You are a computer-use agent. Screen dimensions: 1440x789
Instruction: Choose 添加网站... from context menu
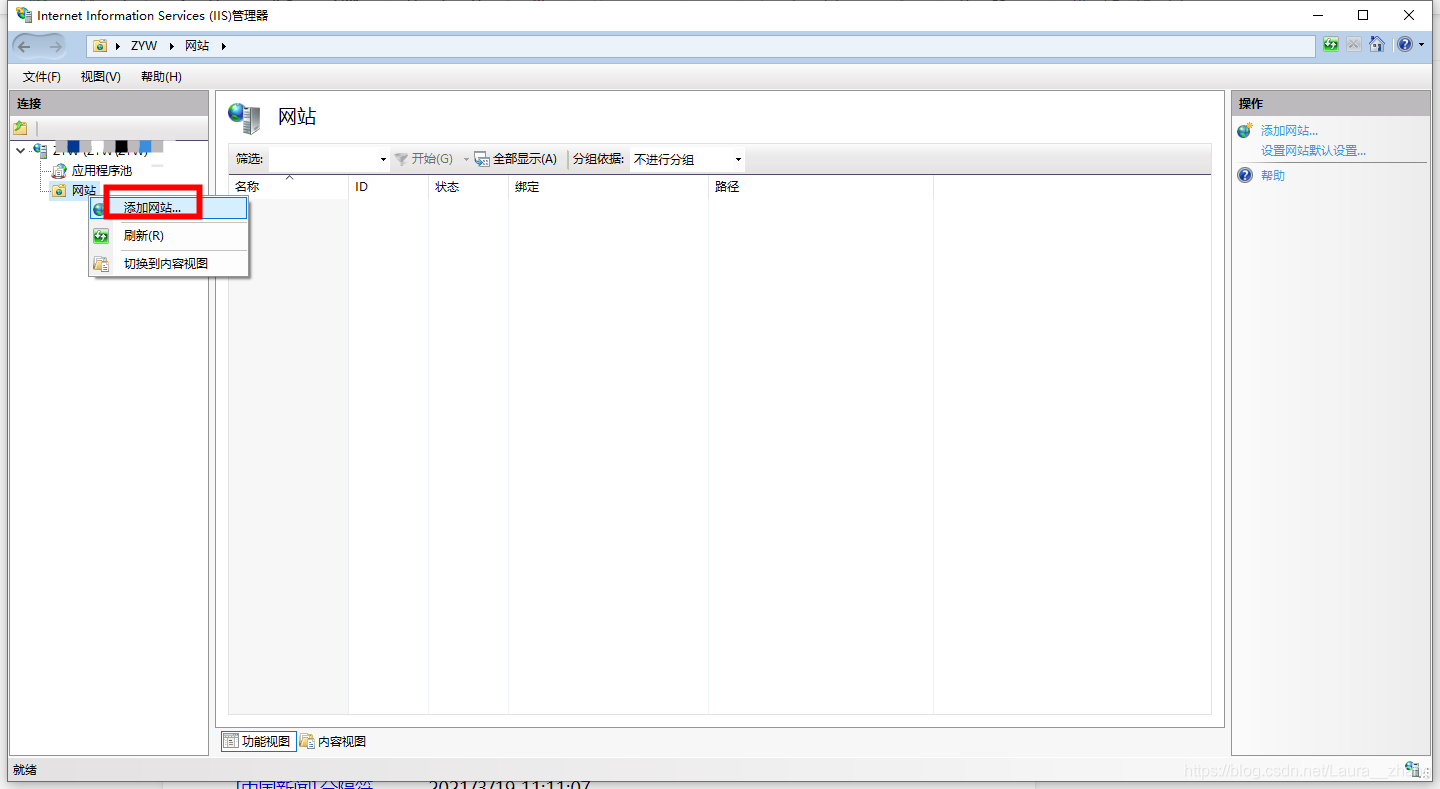click(168, 208)
